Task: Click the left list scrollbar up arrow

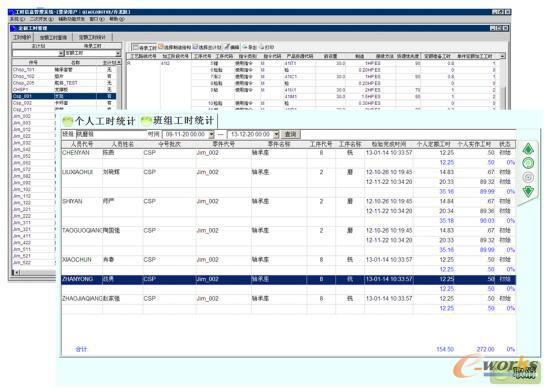Action: coord(119,62)
